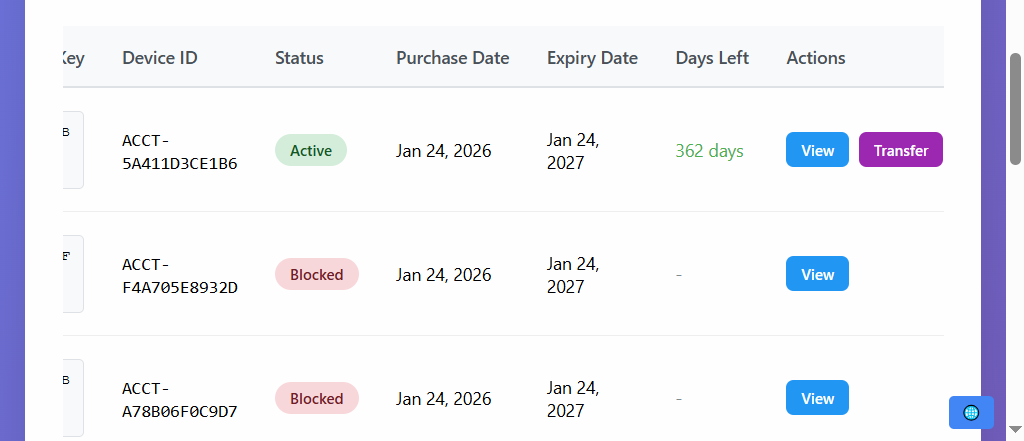Select Blocked badge for ACCT-F4A705E8932D
The image size is (1024, 441).
click(x=316, y=274)
